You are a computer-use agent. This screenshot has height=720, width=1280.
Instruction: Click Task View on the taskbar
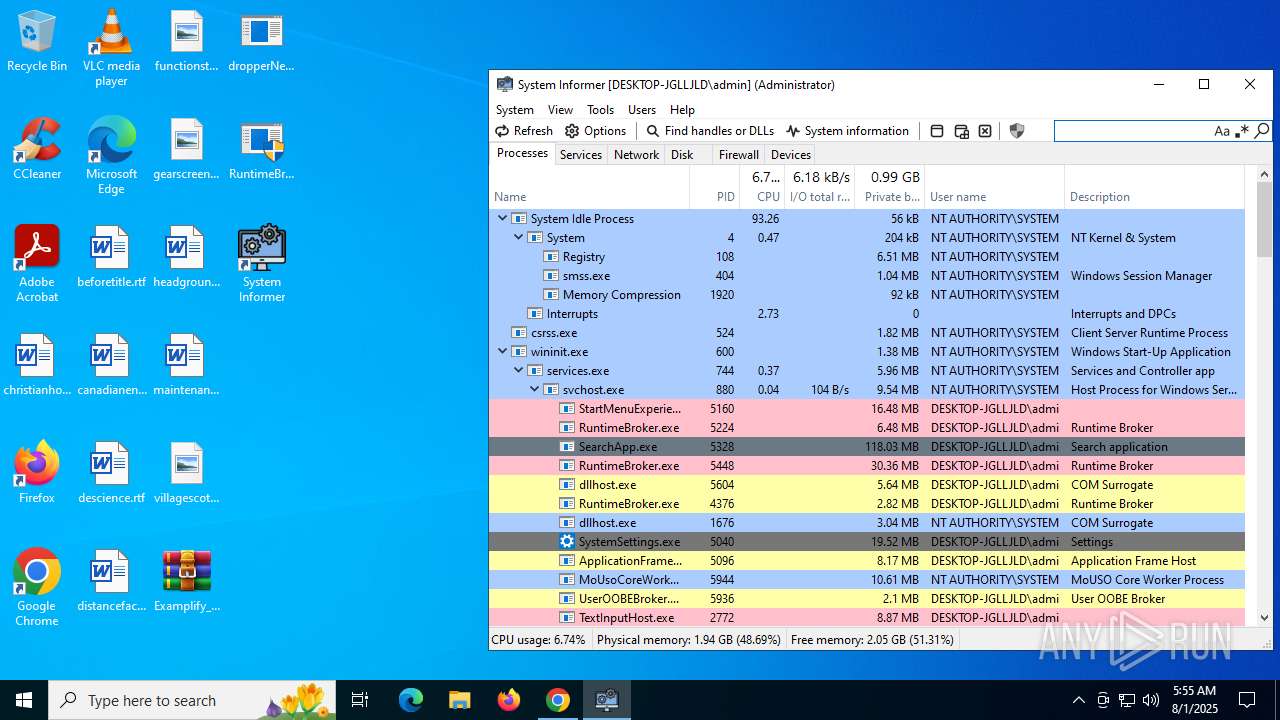pyautogui.click(x=360, y=700)
